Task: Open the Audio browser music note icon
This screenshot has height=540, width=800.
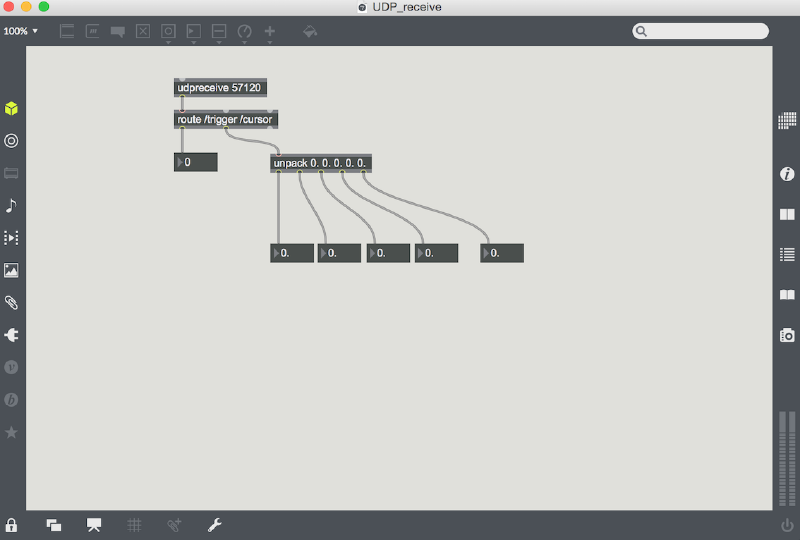Action: (11, 205)
